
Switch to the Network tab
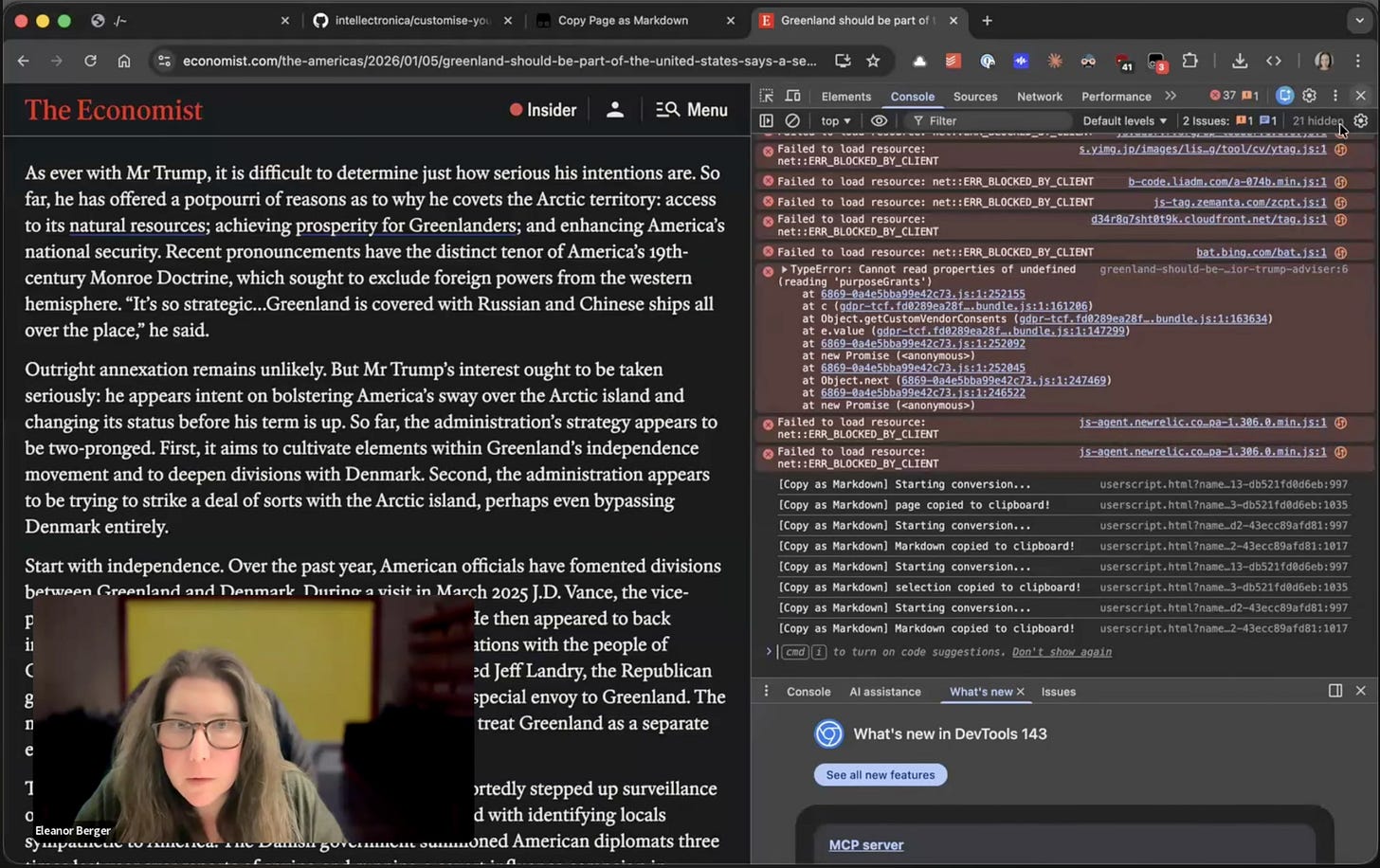[1039, 97]
